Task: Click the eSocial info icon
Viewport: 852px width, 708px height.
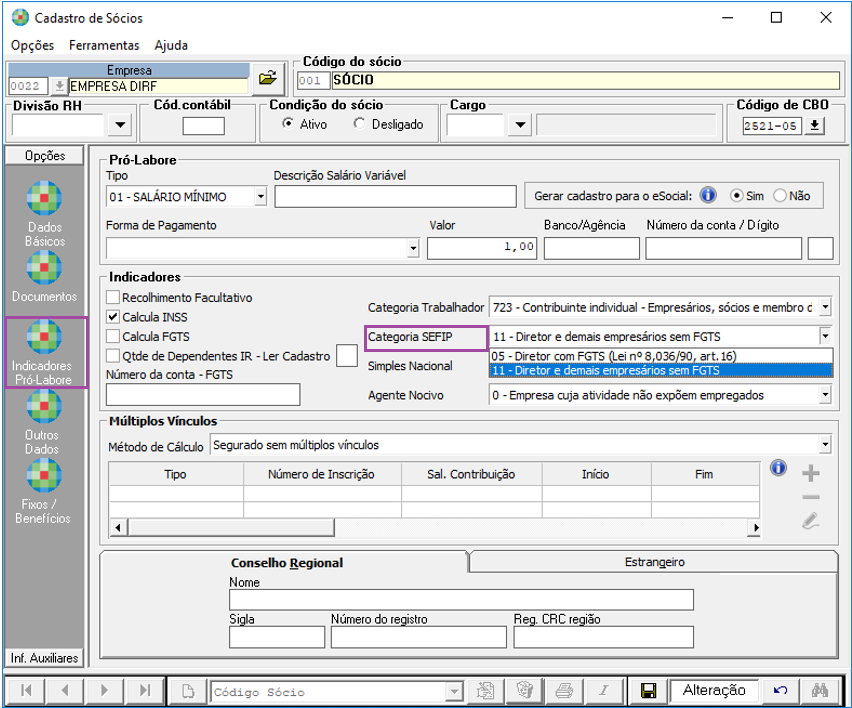Action: pyautogui.click(x=707, y=195)
